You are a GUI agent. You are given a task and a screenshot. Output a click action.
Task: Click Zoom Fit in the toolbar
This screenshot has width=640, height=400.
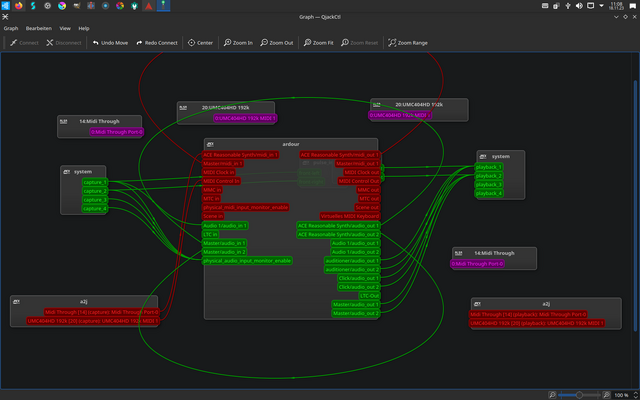[x=319, y=43]
